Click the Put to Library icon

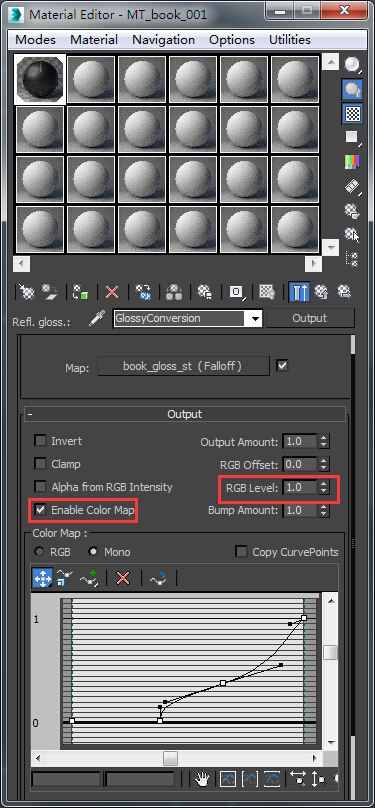click(204, 292)
